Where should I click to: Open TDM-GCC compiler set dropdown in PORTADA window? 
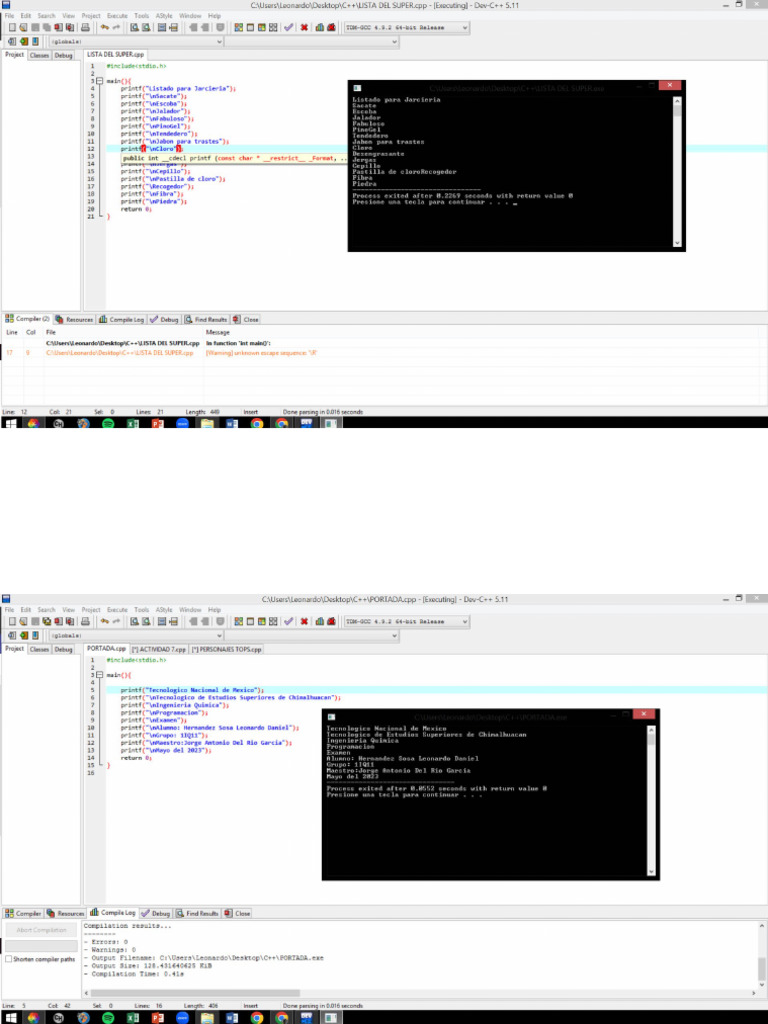tap(464, 621)
